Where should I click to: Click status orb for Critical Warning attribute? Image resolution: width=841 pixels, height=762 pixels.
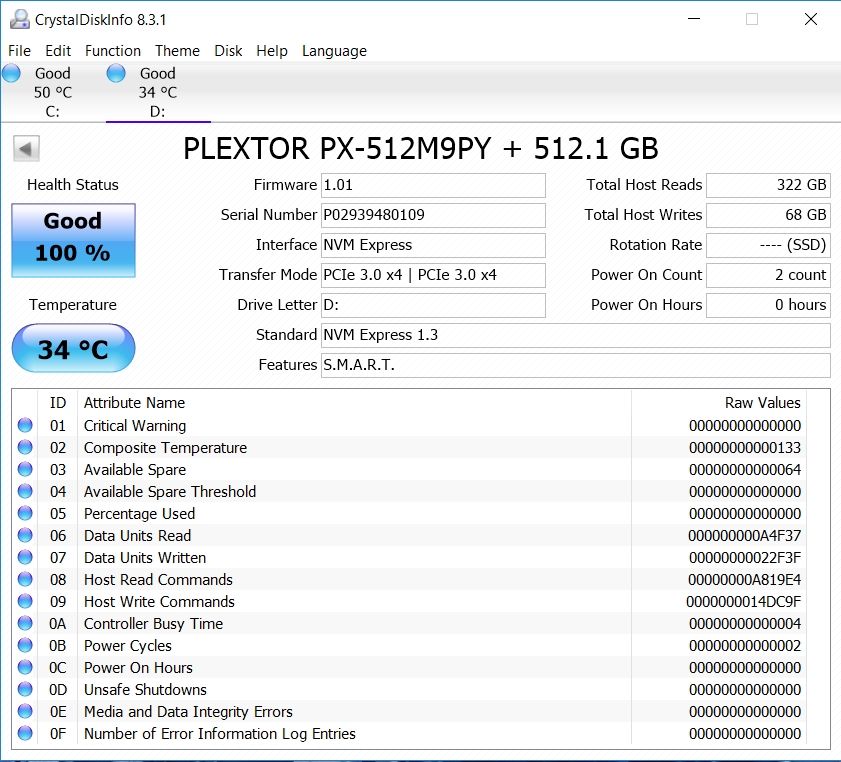click(25, 426)
